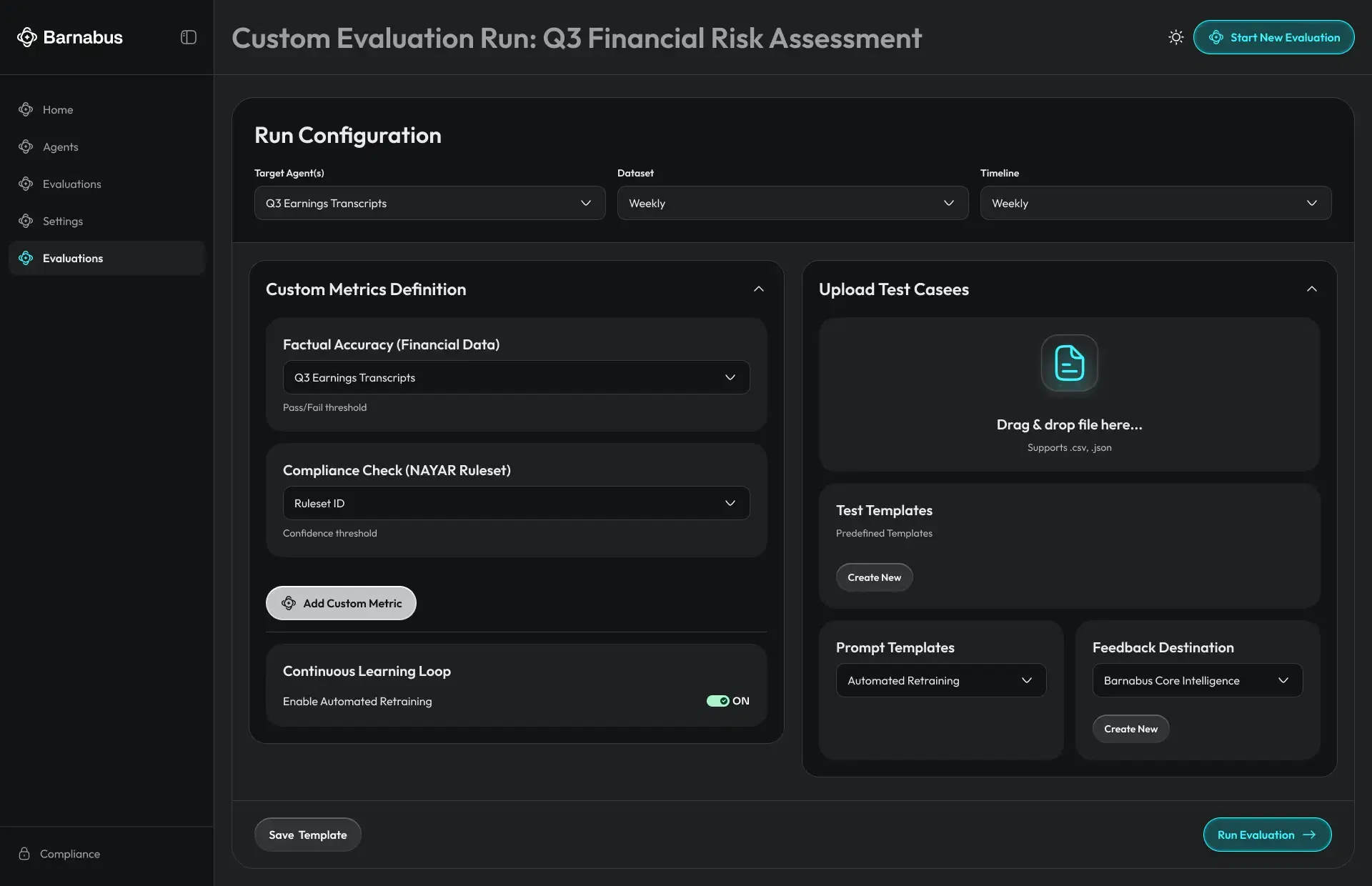Image resolution: width=1372 pixels, height=886 pixels.
Task: Open Settings via its gear-style sidebar icon
Action: click(26, 221)
